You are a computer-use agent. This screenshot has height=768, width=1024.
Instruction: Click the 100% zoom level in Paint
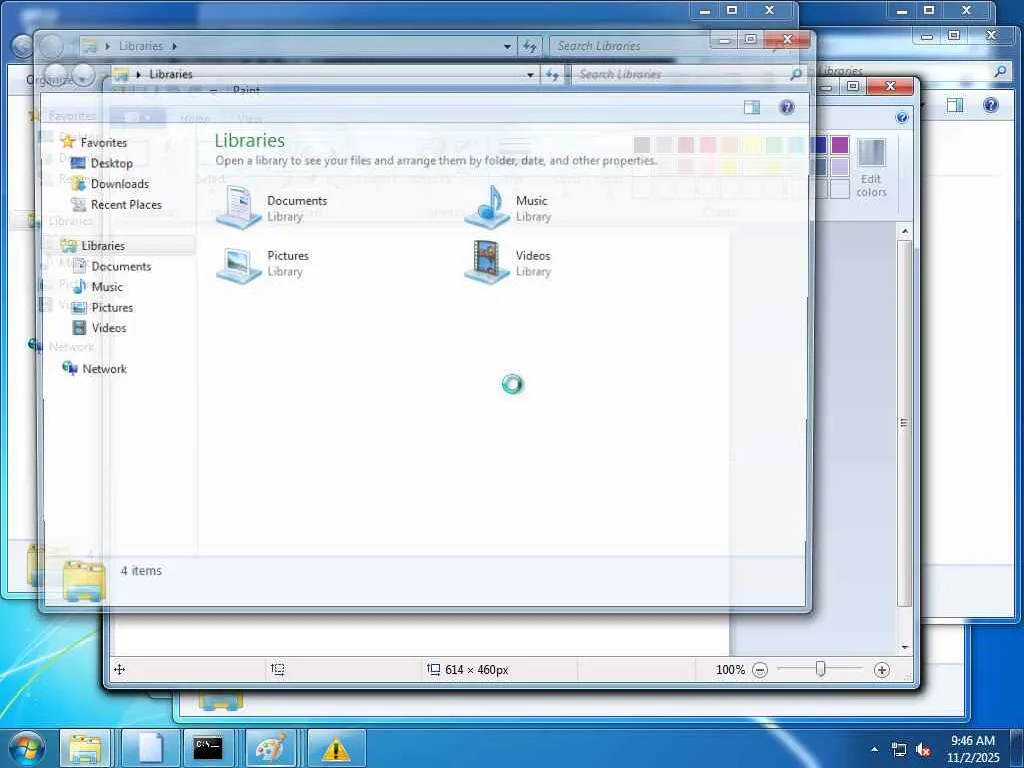730,670
